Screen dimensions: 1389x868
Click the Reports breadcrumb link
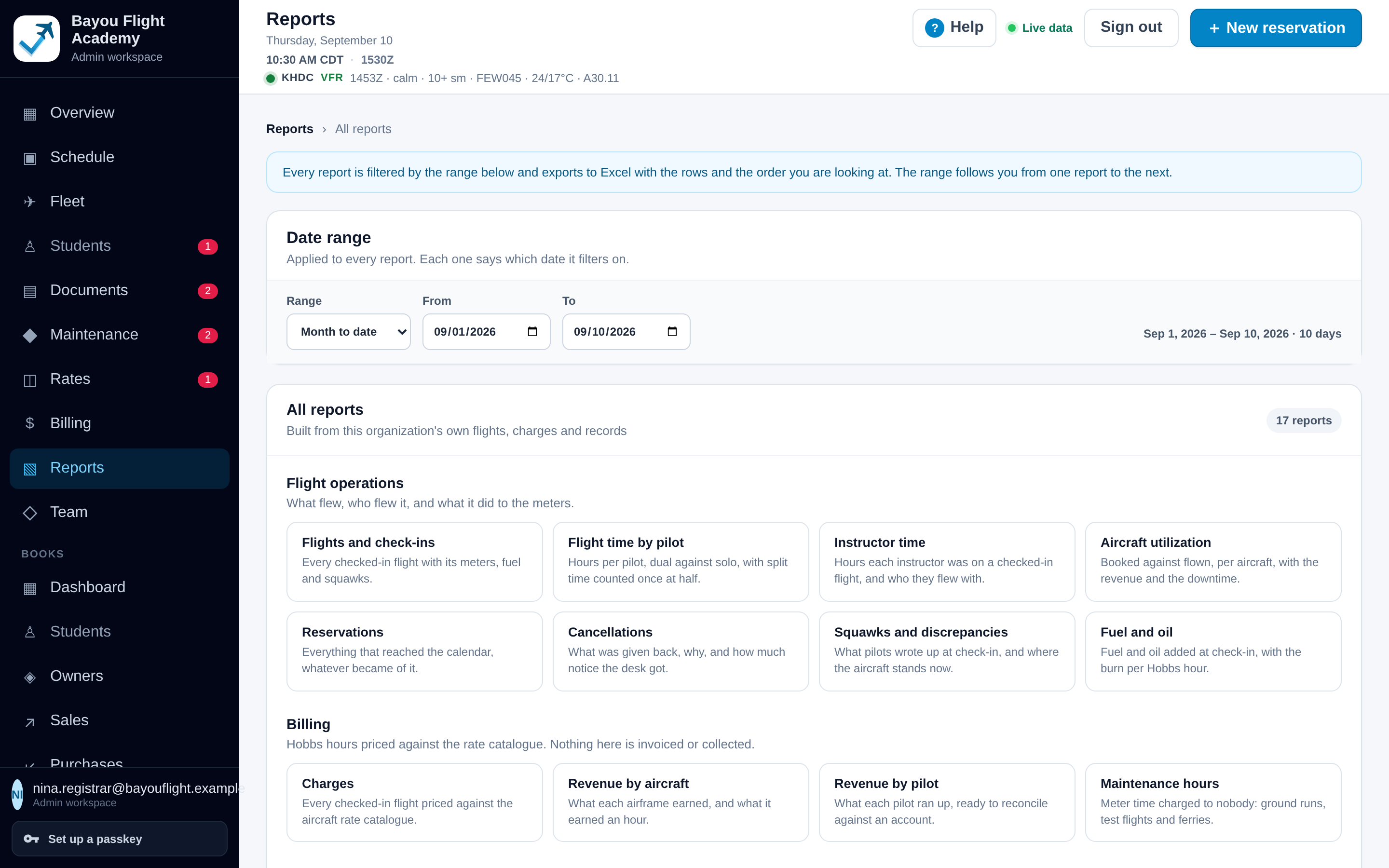pos(290,129)
